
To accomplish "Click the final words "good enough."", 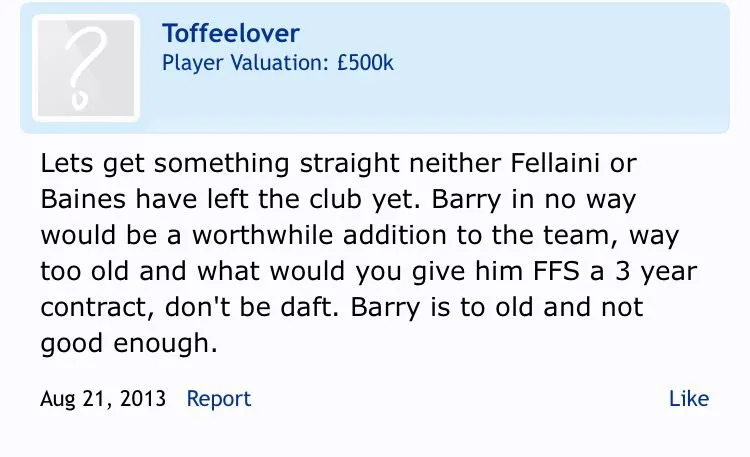I will pyautogui.click(x=128, y=345).
